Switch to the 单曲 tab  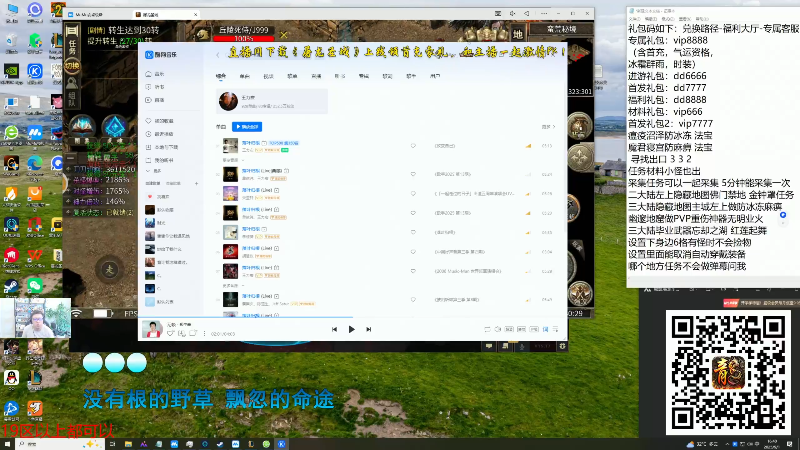click(x=244, y=76)
